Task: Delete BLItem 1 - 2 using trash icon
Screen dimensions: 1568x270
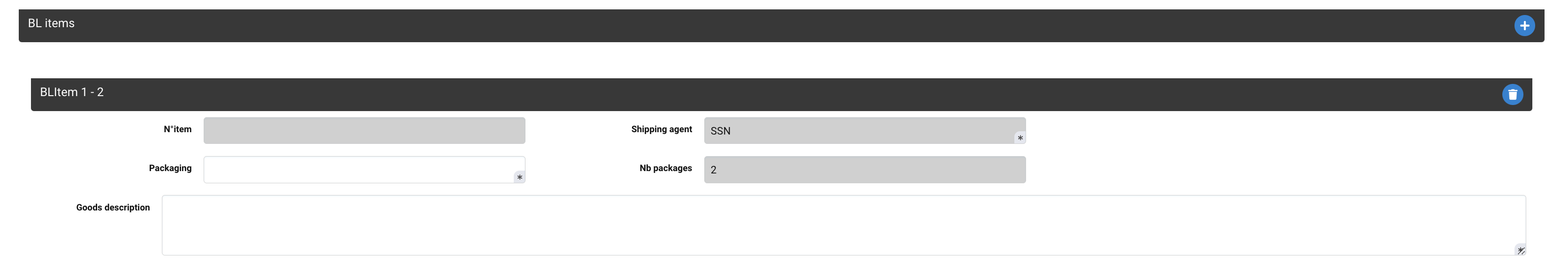Action: pyautogui.click(x=1512, y=94)
